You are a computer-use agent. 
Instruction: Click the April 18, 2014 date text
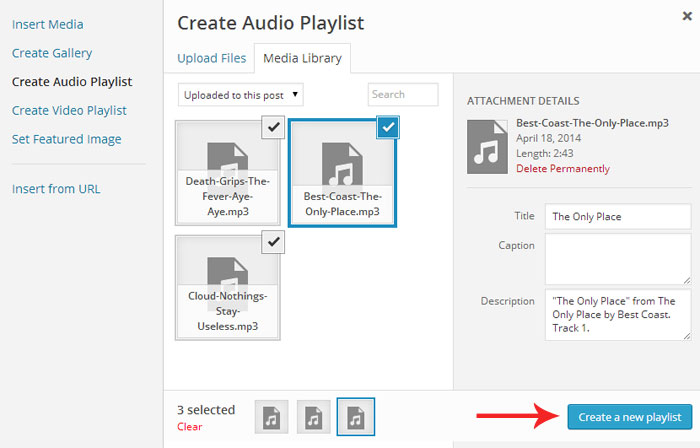549,138
